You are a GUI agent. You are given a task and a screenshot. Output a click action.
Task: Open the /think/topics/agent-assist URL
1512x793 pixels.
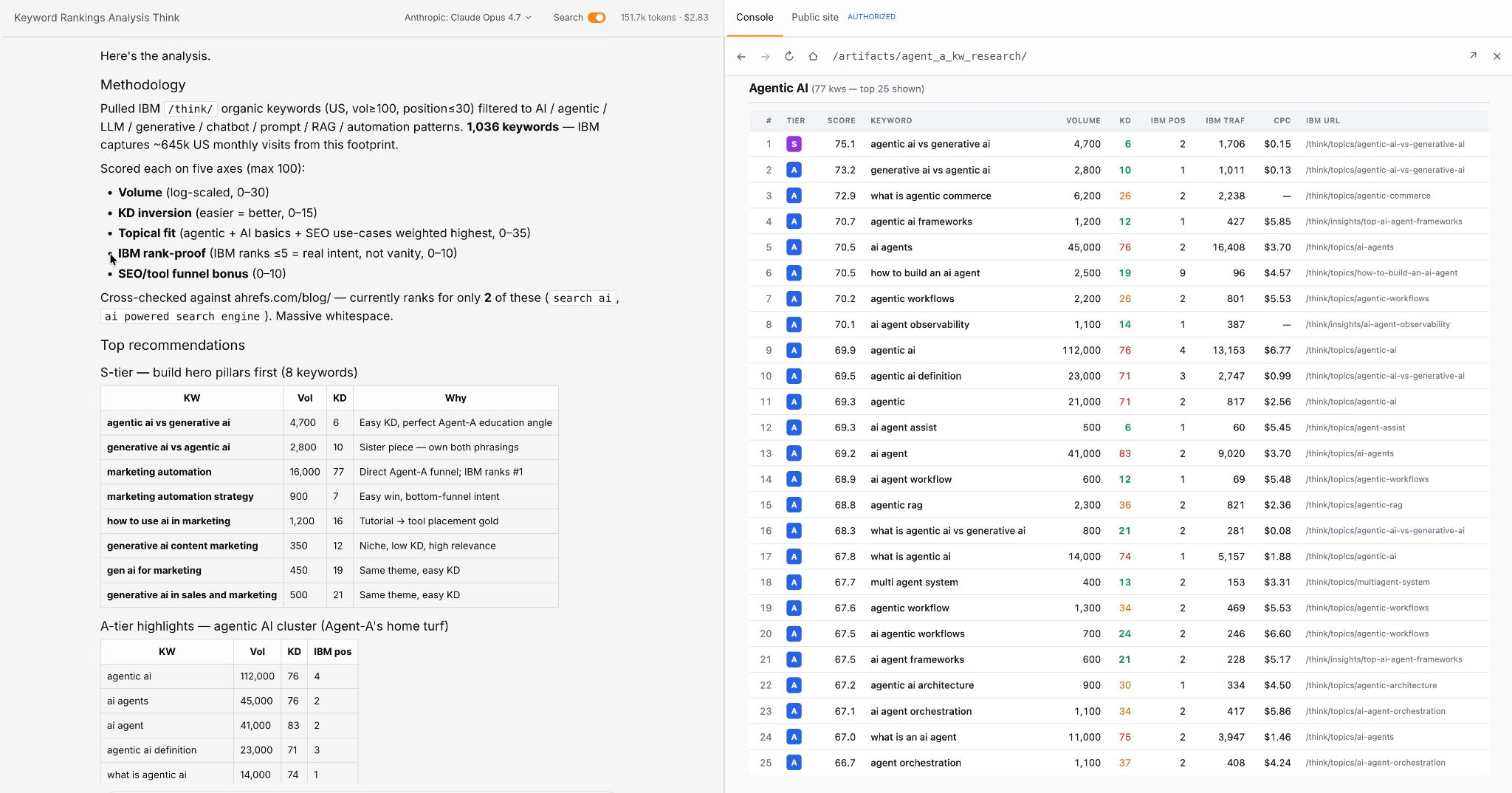(1355, 428)
